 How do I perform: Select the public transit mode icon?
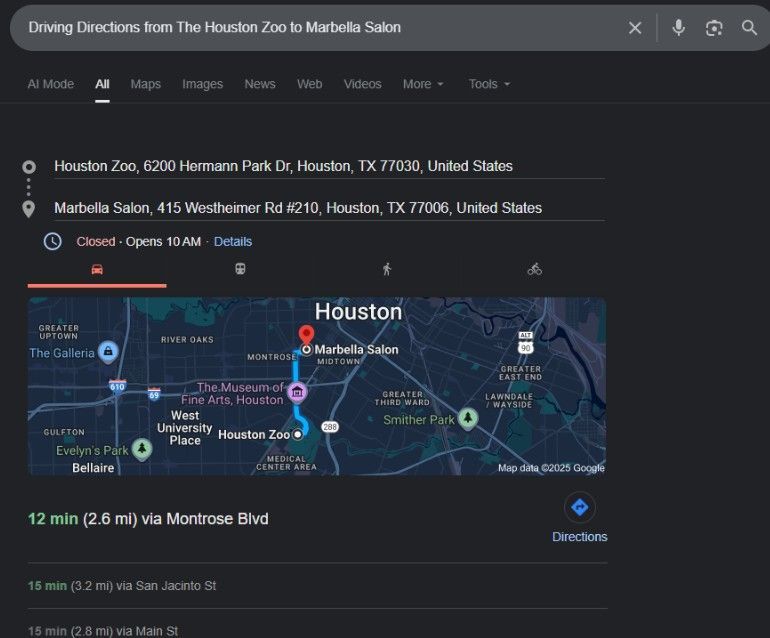[240, 269]
